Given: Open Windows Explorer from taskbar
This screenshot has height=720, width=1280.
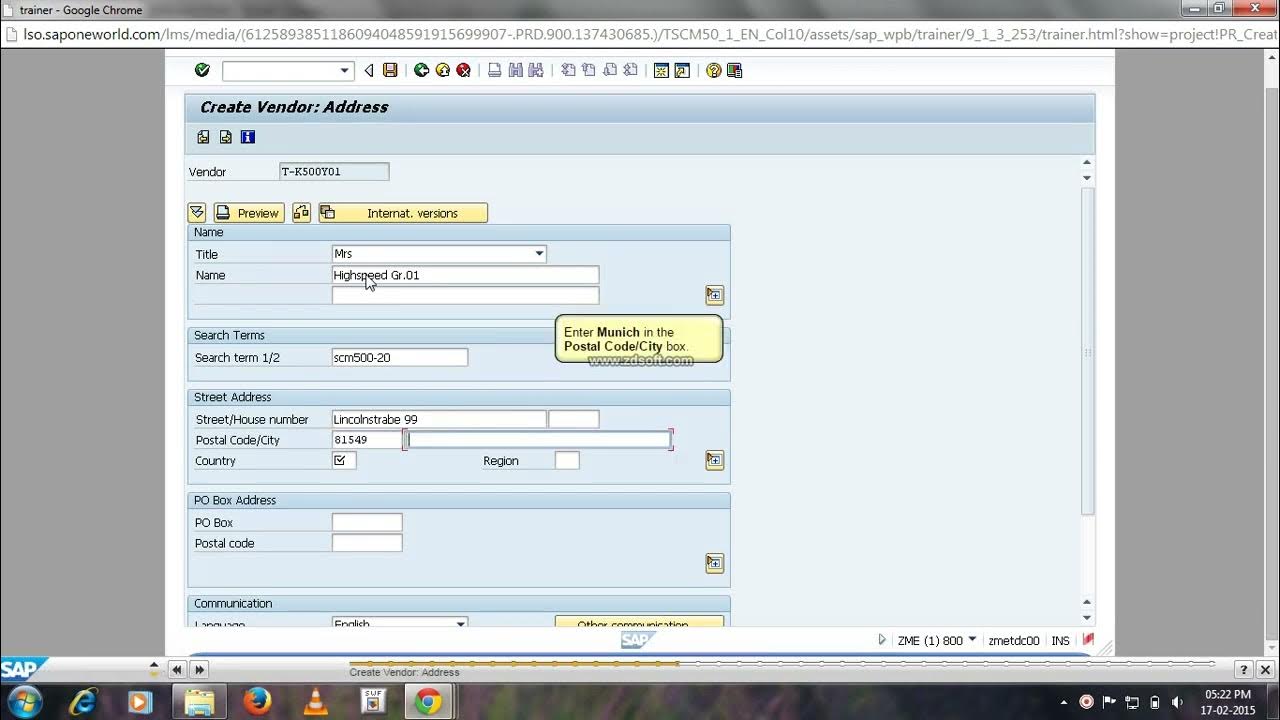Looking at the screenshot, I should (199, 702).
